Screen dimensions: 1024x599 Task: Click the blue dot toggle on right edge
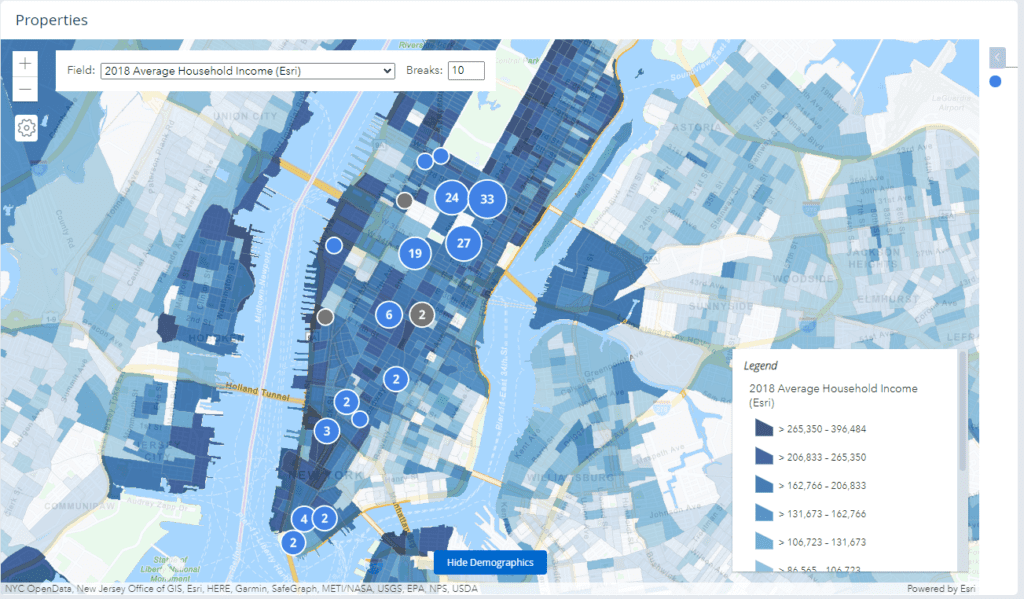(996, 82)
